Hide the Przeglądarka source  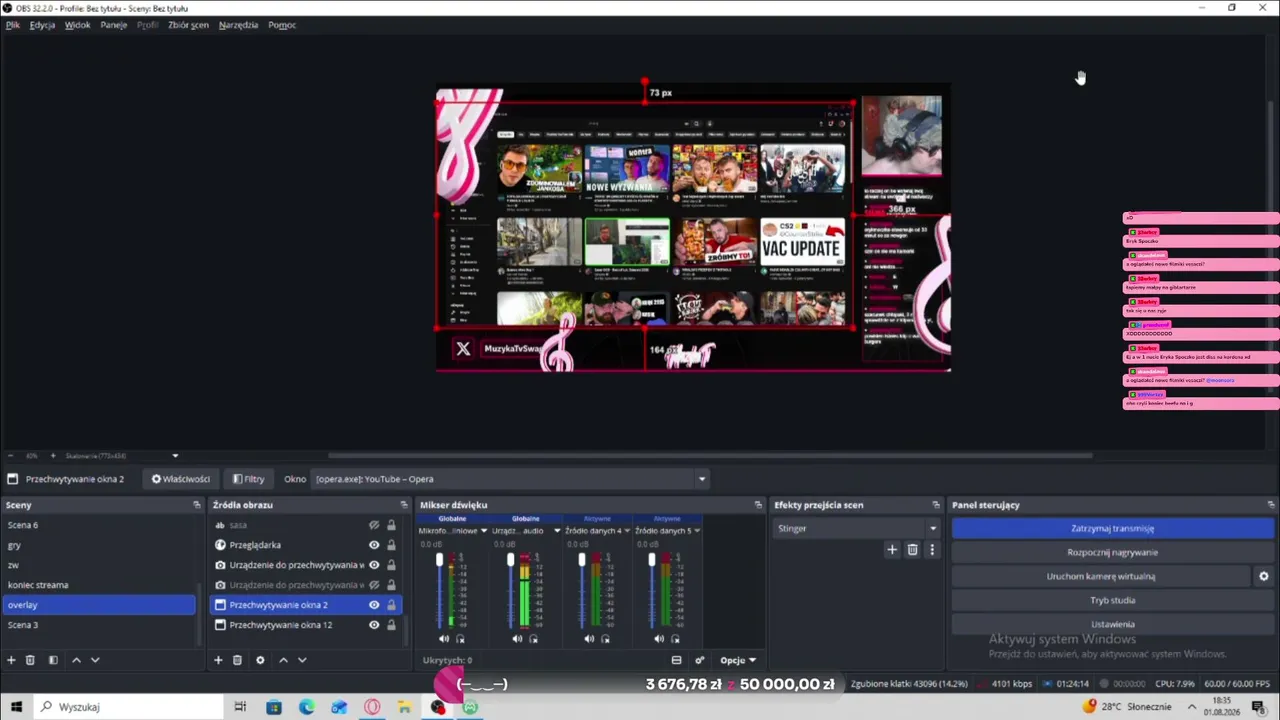click(x=374, y=545)
